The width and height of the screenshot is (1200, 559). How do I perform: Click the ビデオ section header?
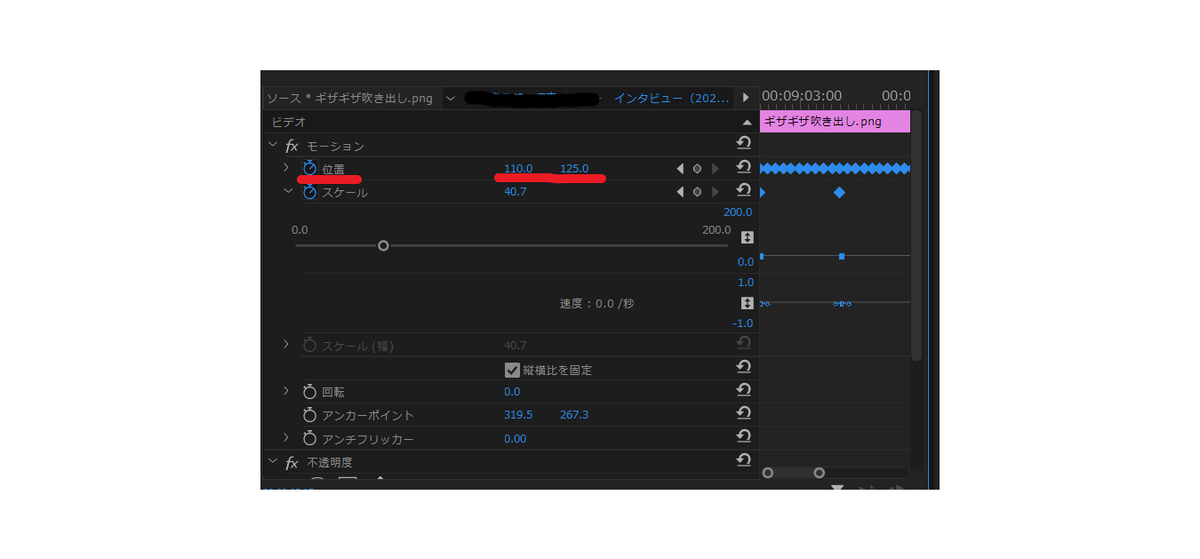(x=287, y=122)
